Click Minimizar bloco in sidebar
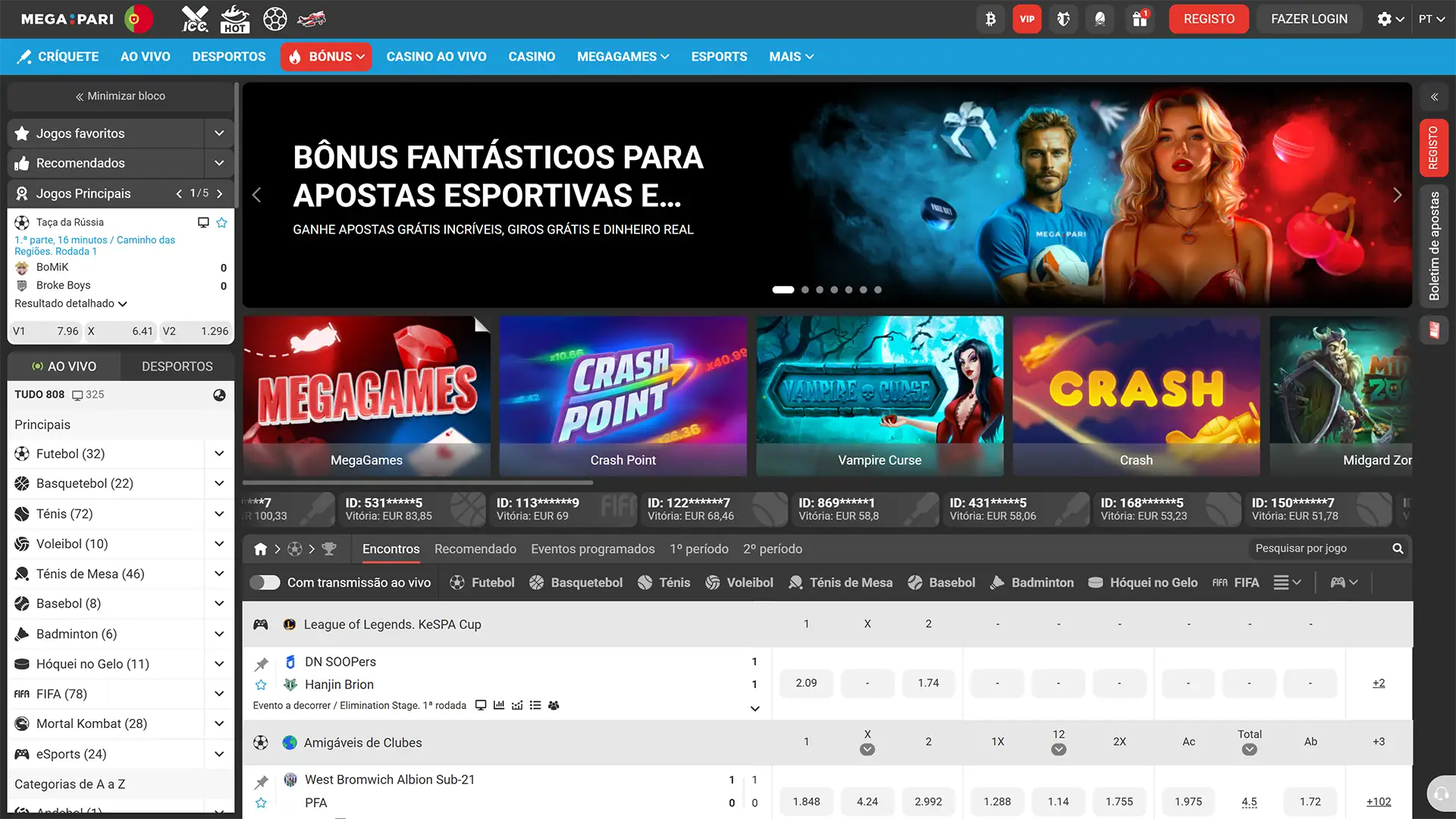Viewport: 1456px width, 819px height. [121, 96]
